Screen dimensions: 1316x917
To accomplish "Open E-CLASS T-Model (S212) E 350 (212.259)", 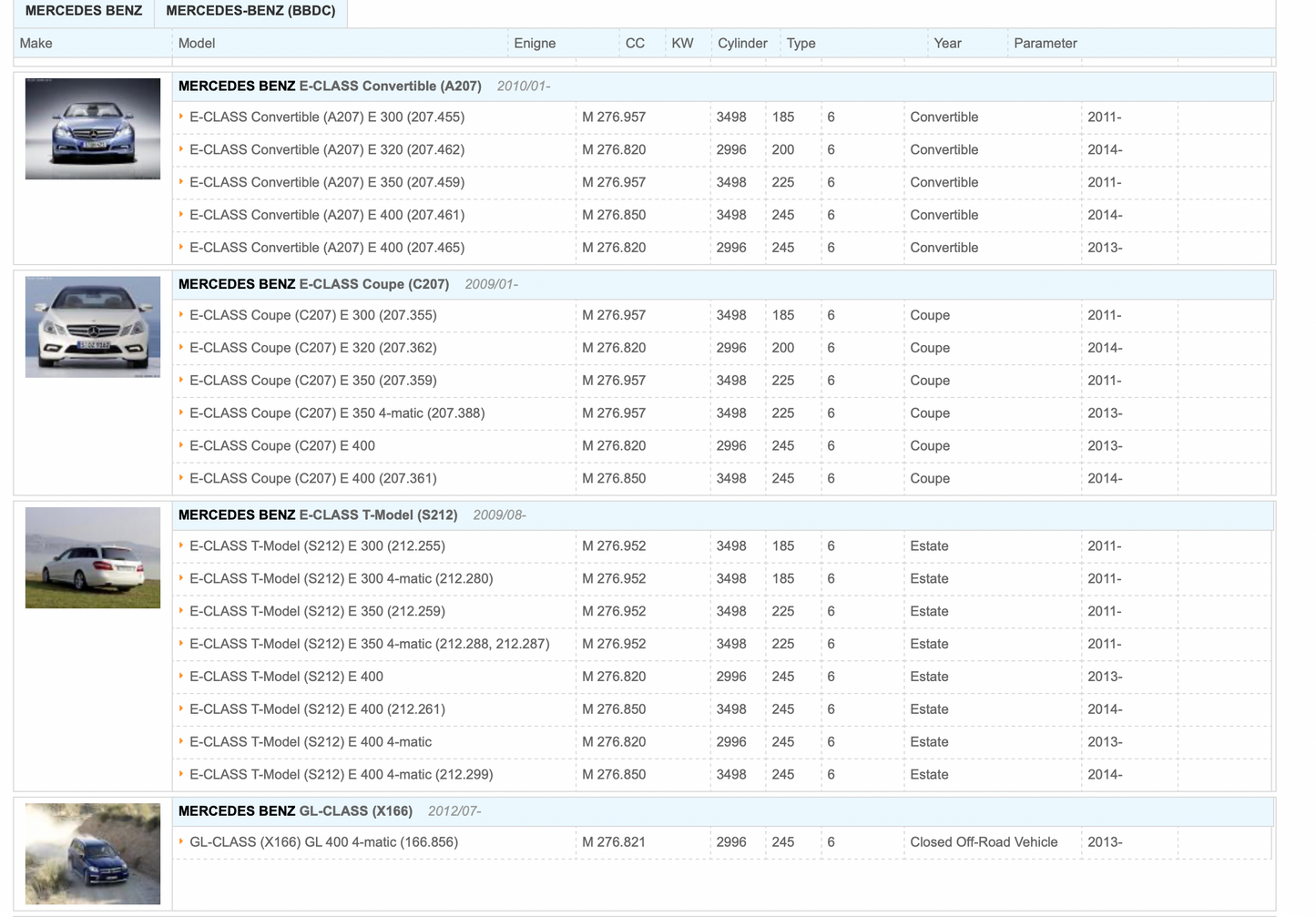I will tap(318, 612).
